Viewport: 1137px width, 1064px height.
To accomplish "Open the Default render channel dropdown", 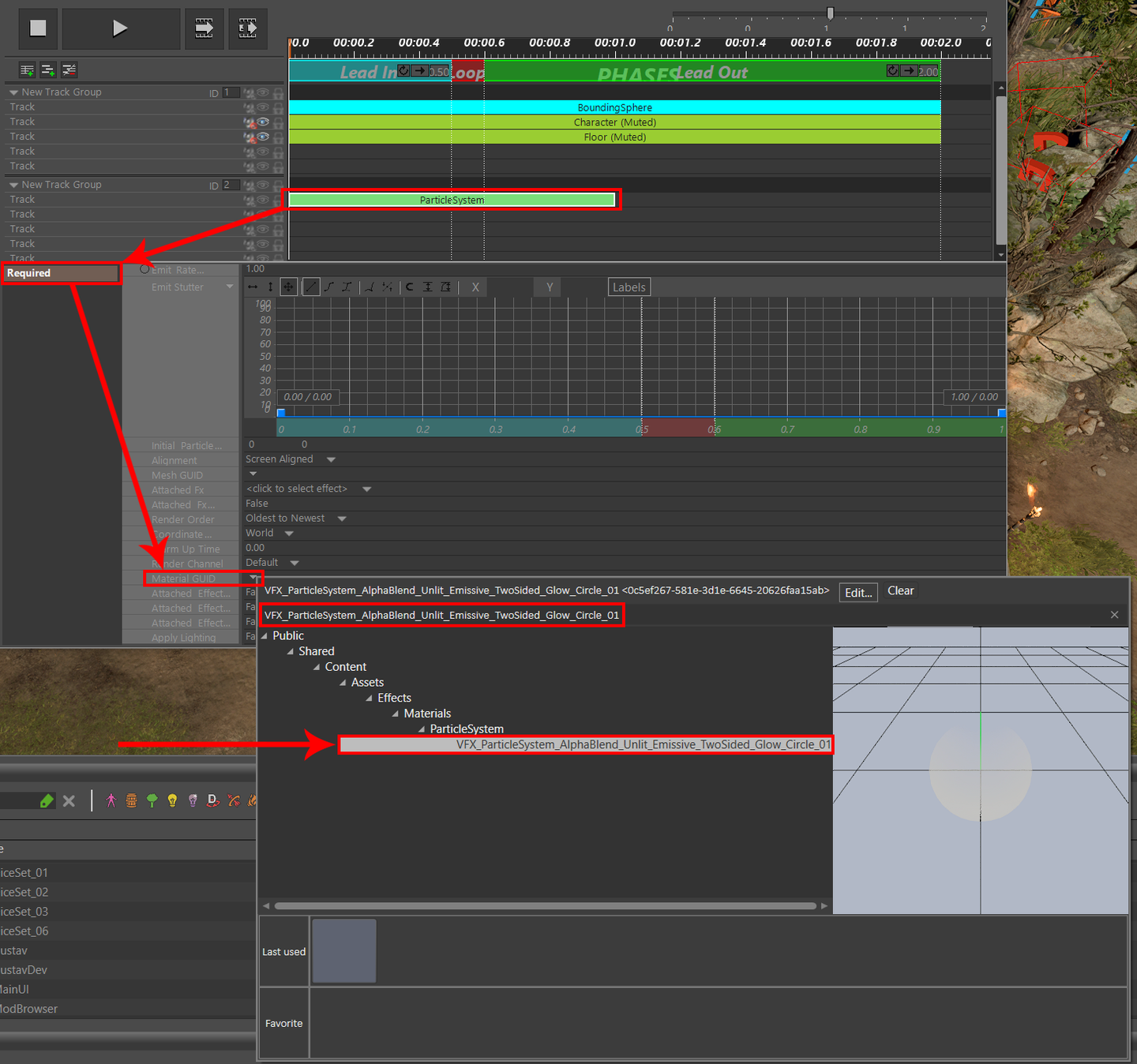I will coord(295,563).
